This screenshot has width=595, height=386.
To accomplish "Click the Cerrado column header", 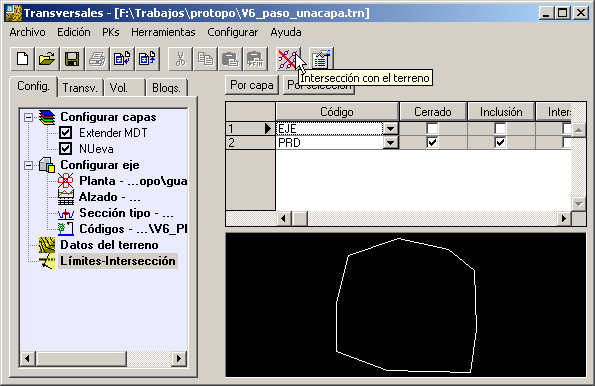I will [433, 112].
